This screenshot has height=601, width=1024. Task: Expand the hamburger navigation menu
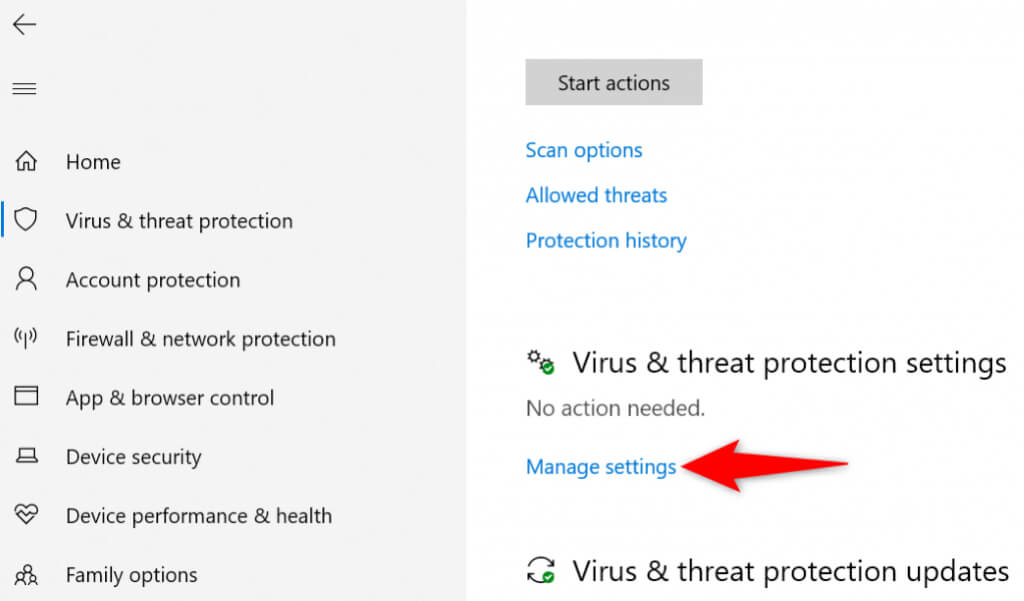pyautogui.click(x=24, y=89)
